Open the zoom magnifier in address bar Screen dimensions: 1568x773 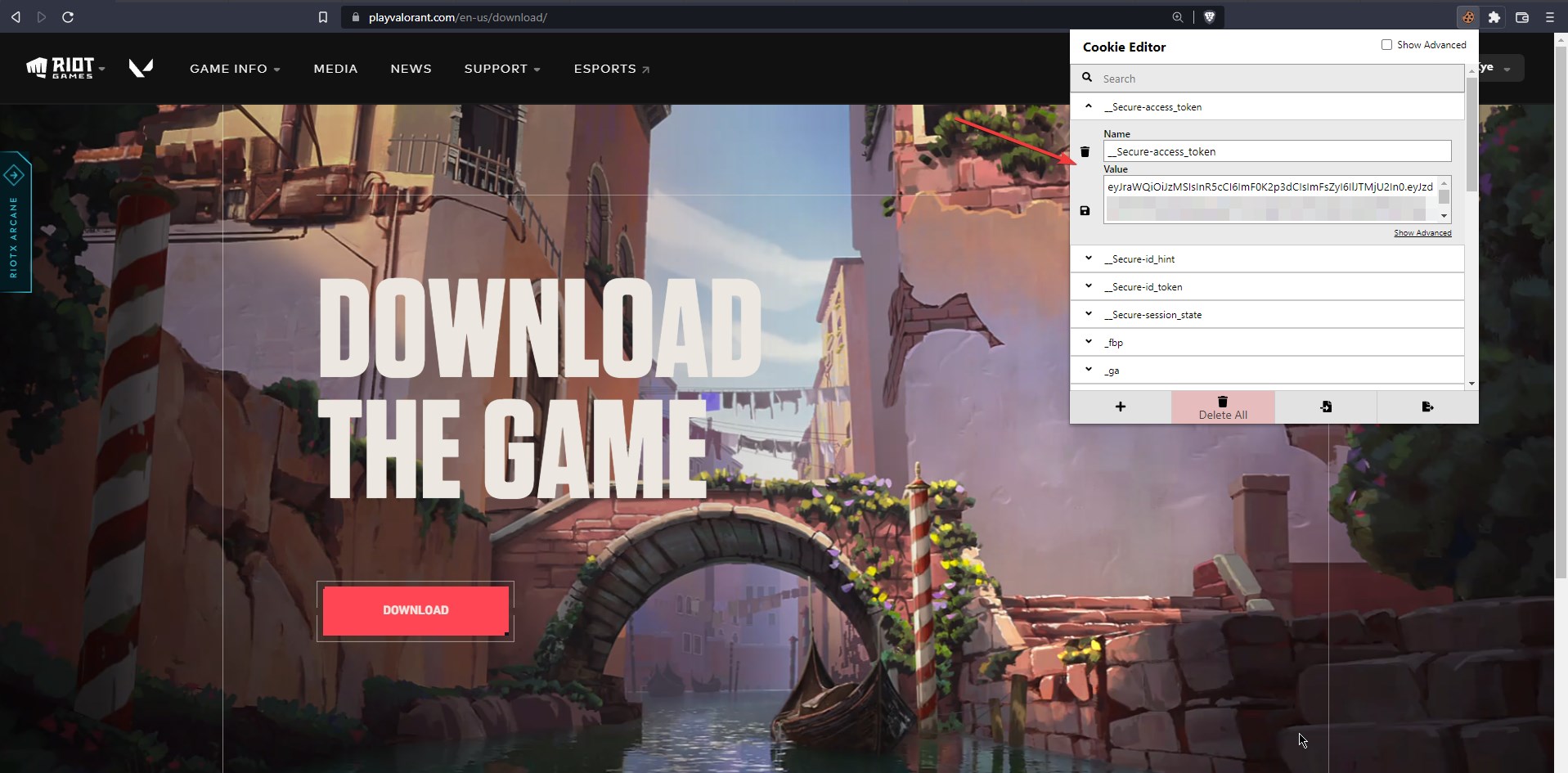pyautogui.click(x=1177, y=17)
